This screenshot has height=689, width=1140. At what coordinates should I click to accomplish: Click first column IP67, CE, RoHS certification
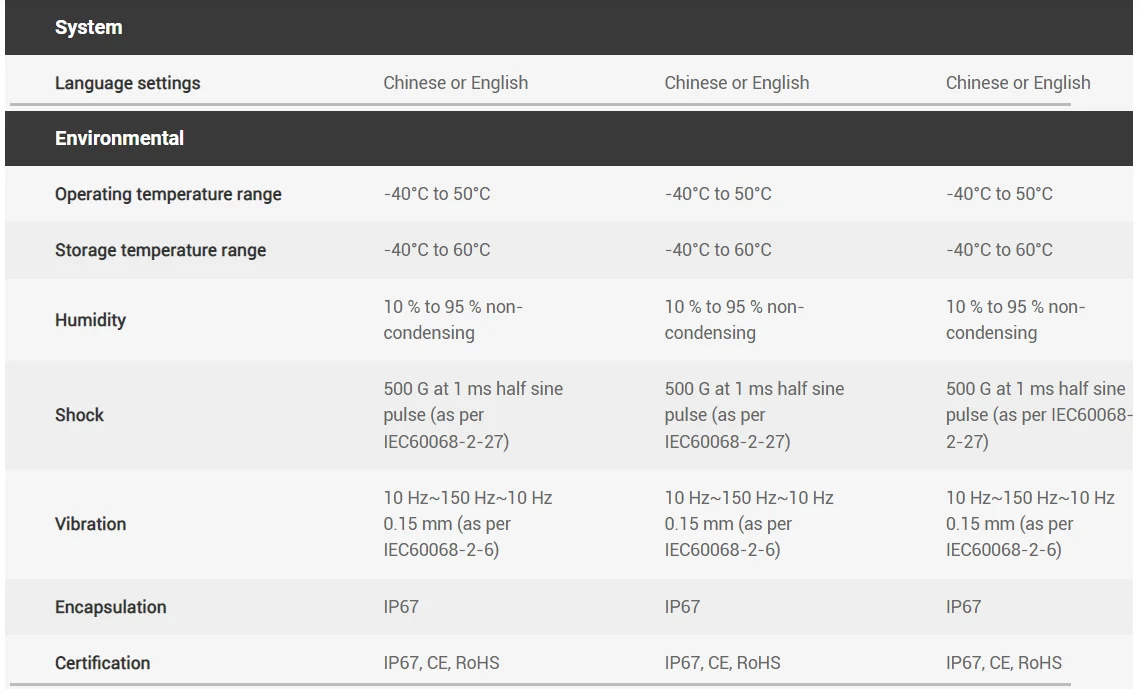[x=441, y=663]
